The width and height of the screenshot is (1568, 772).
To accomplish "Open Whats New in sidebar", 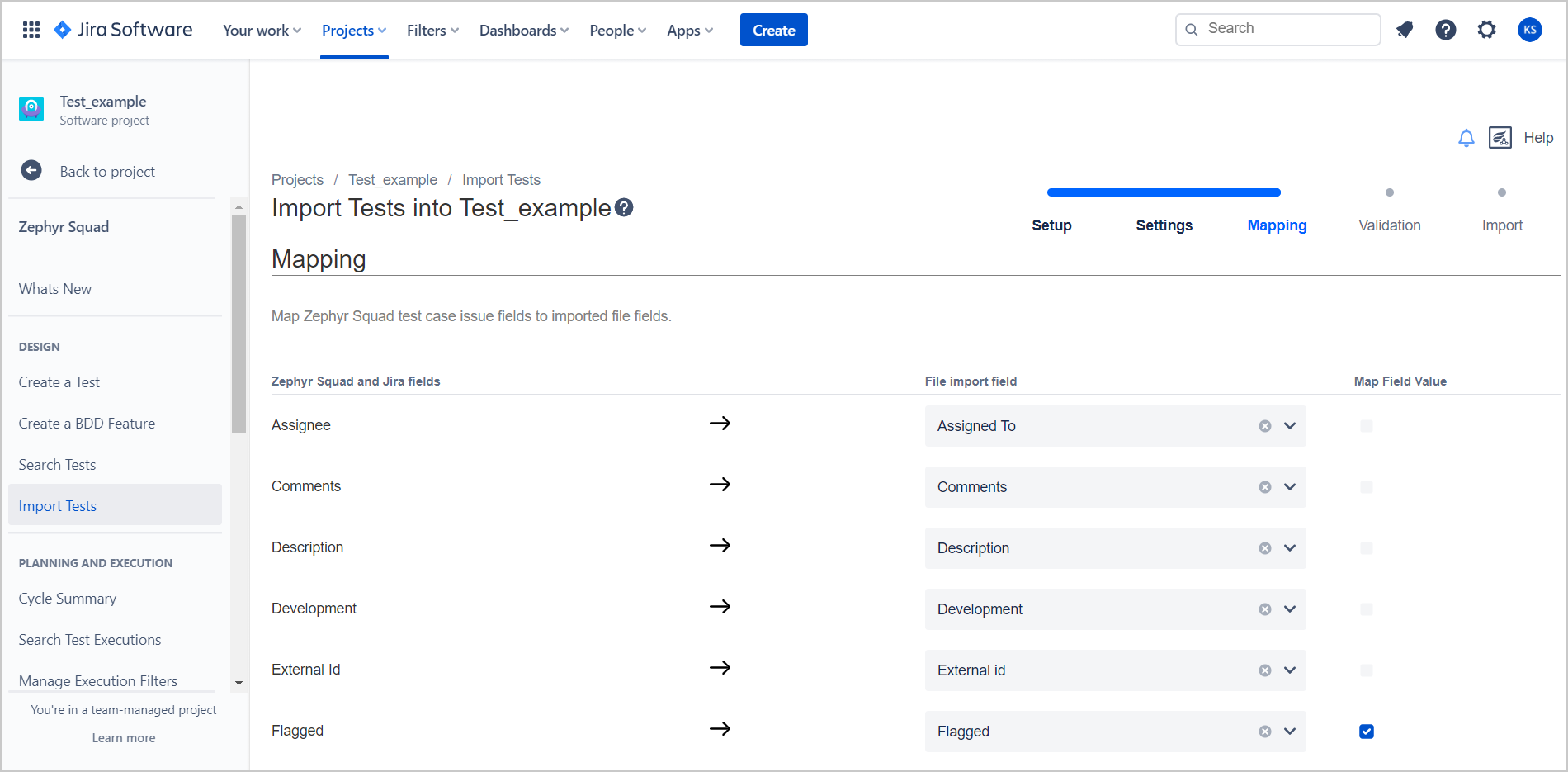I will tap(55, 289).
